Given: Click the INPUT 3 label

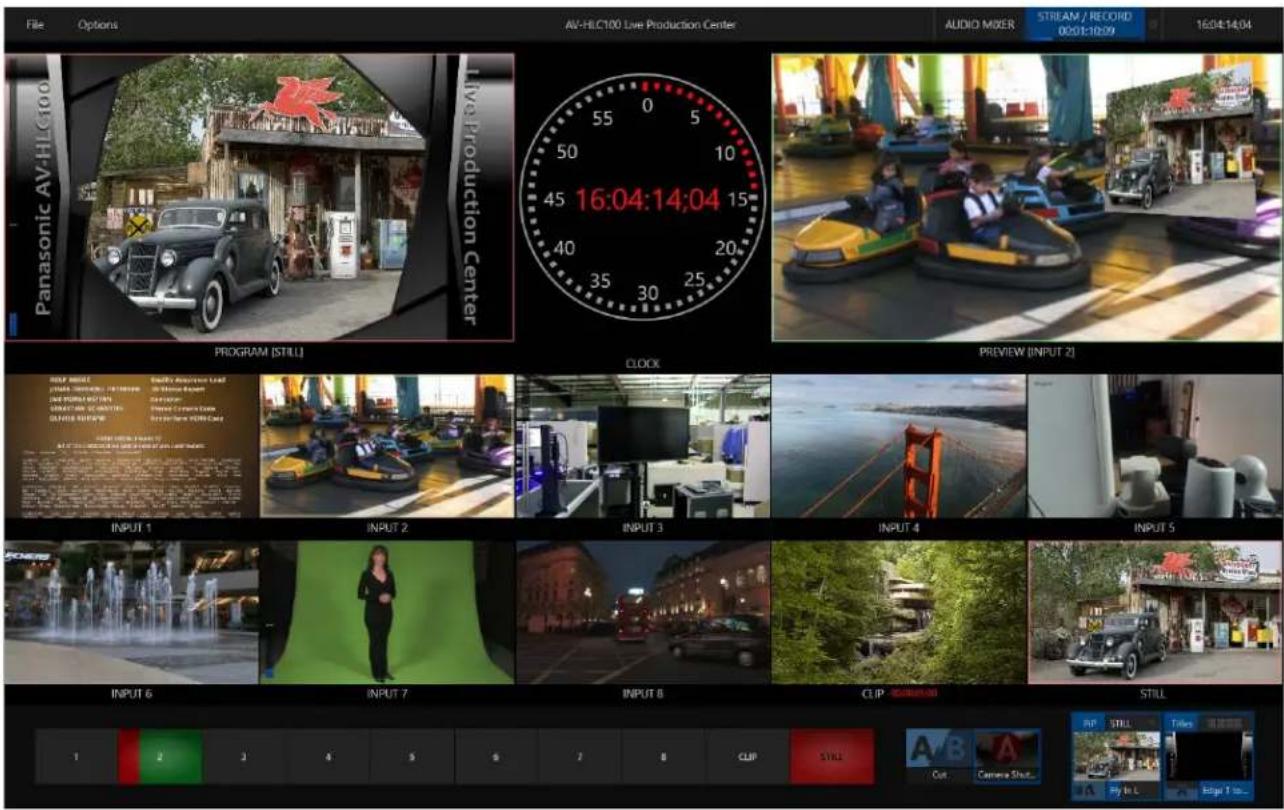Looking at the screenshot, I should point(643,527).
